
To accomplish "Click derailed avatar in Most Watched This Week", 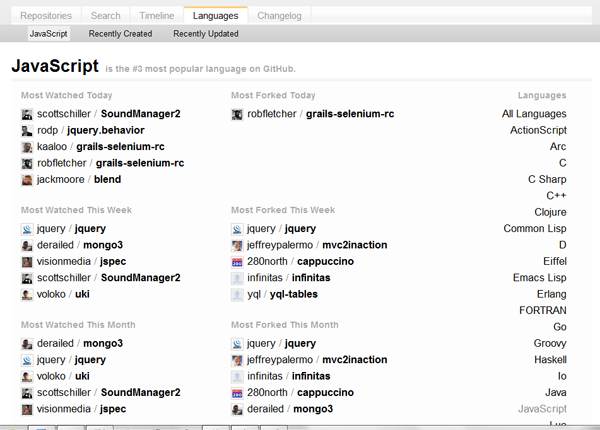I will point(27,246).
